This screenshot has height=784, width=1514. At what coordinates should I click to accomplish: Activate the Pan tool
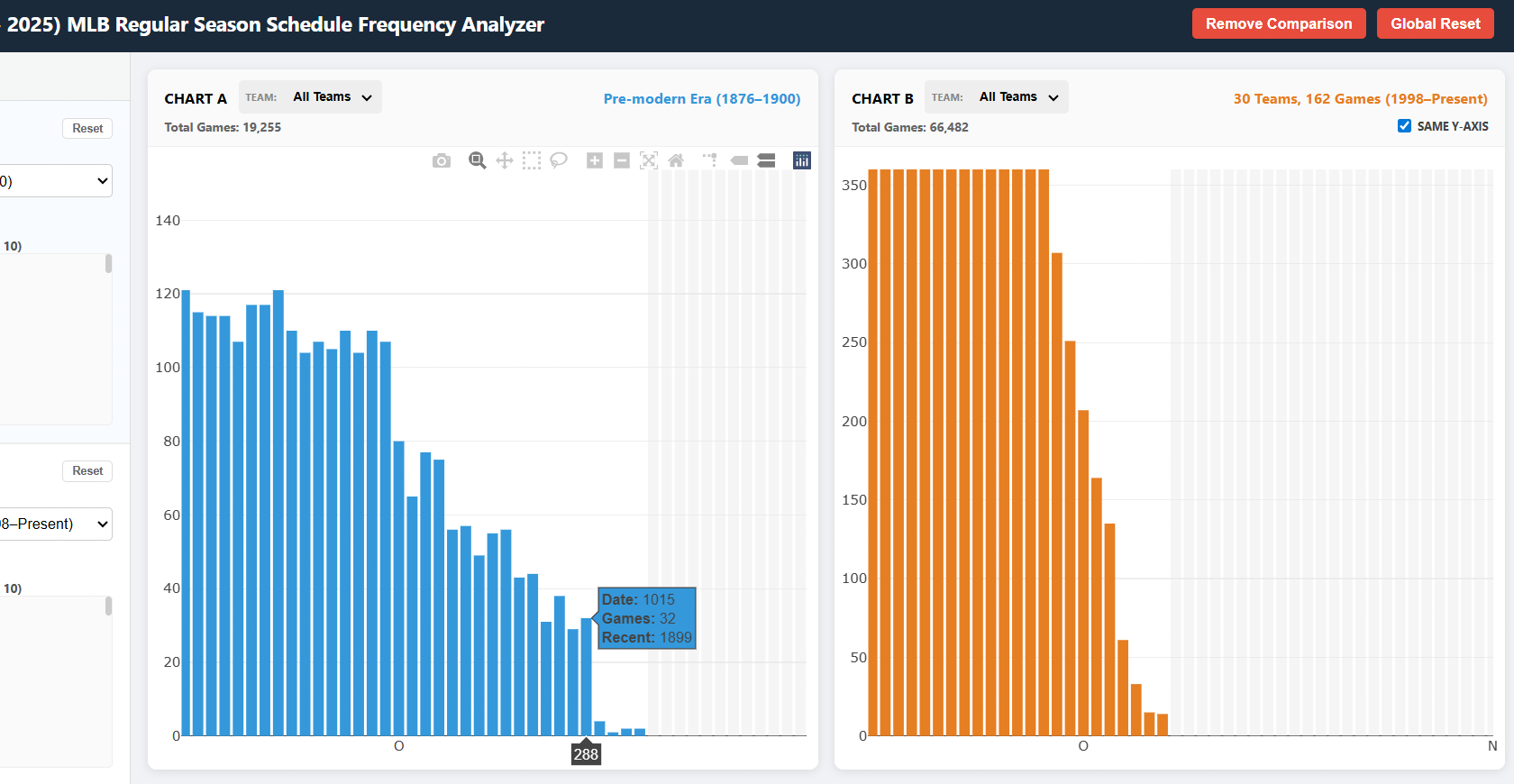pos(505,160)
